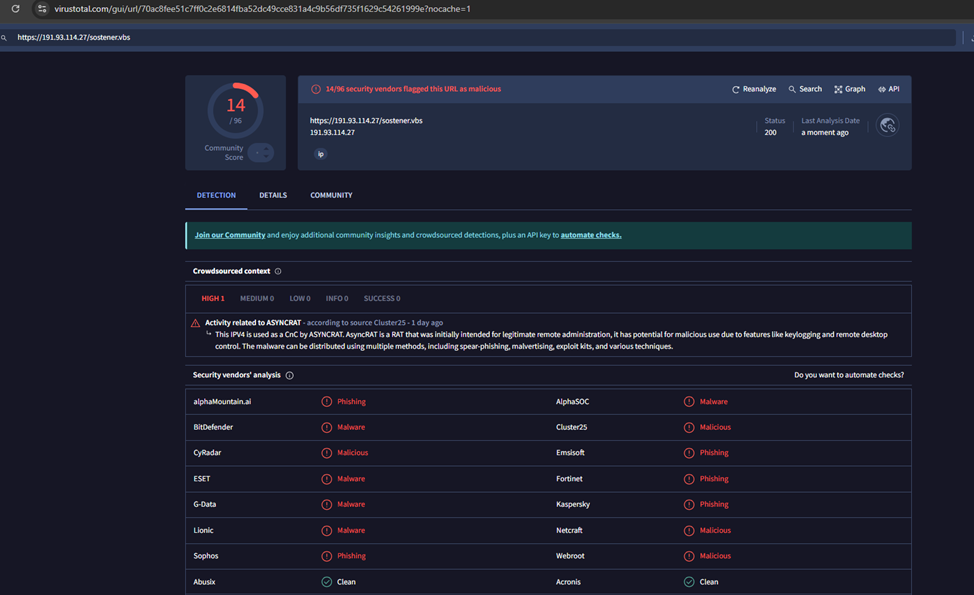The image size is (974, 595).
Task: Click the browser reload icon
Action: tap(15, 9)
